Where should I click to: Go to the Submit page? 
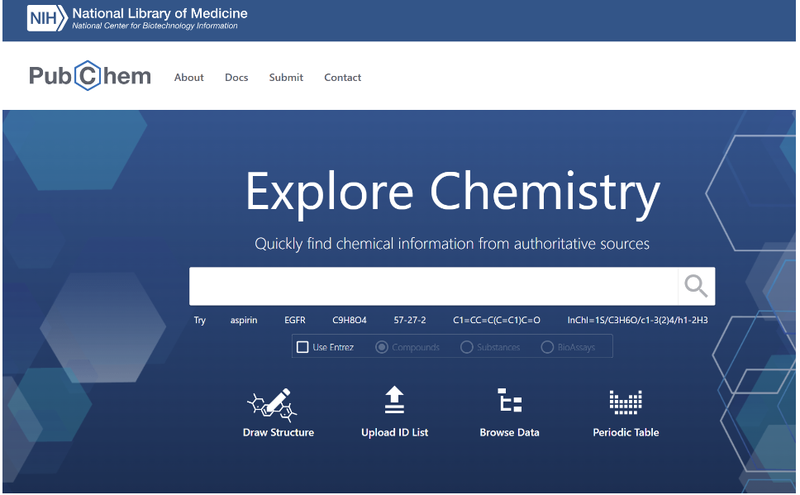click(286, 78)
